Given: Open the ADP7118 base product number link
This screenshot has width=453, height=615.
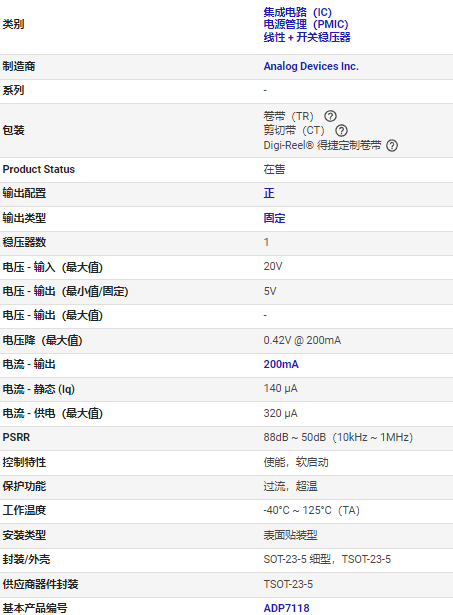Looking at the screenshot, I should click(x=286, y=608).
